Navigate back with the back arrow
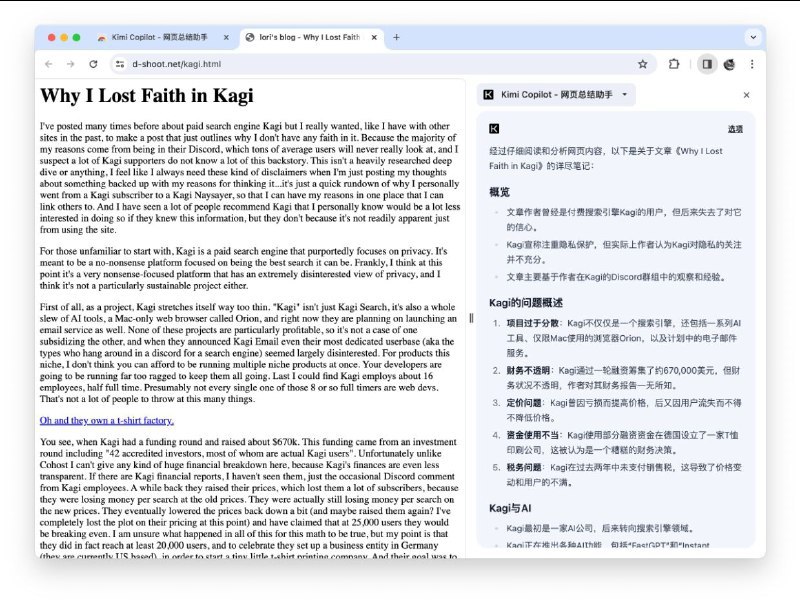 (x=49, y=63)
